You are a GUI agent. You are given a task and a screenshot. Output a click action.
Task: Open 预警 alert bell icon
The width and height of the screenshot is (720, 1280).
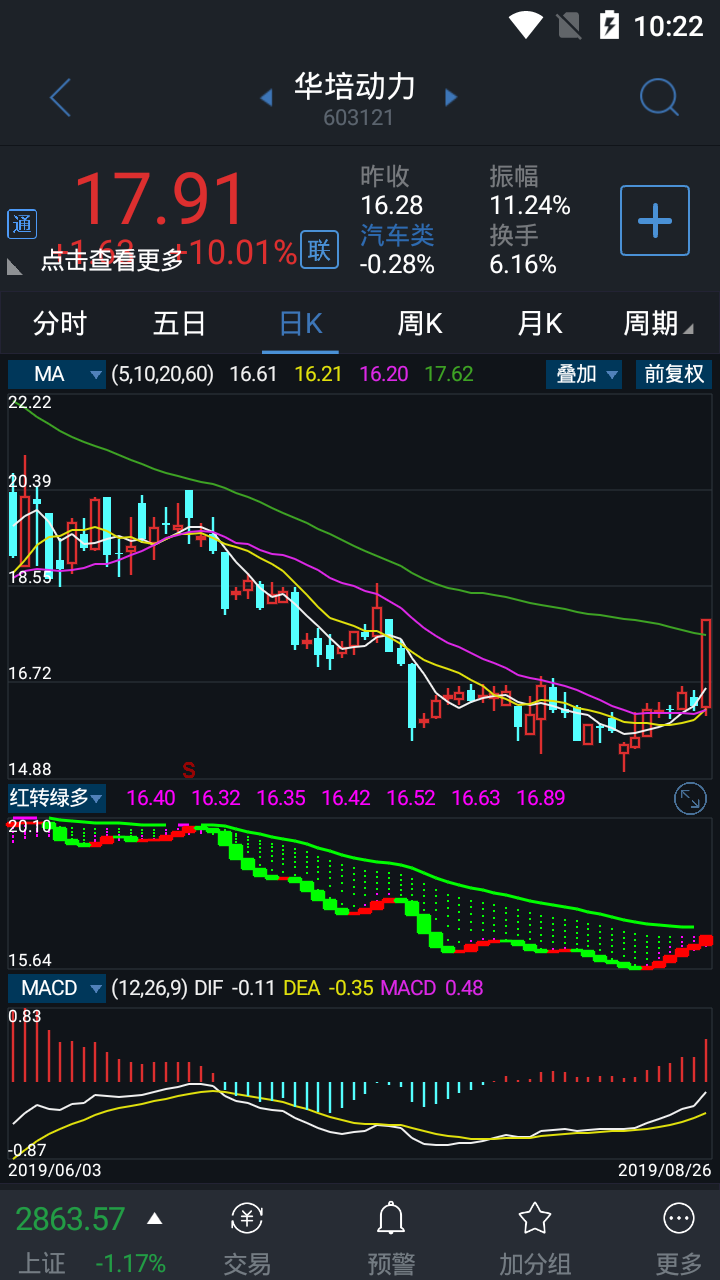[391, 1218]
